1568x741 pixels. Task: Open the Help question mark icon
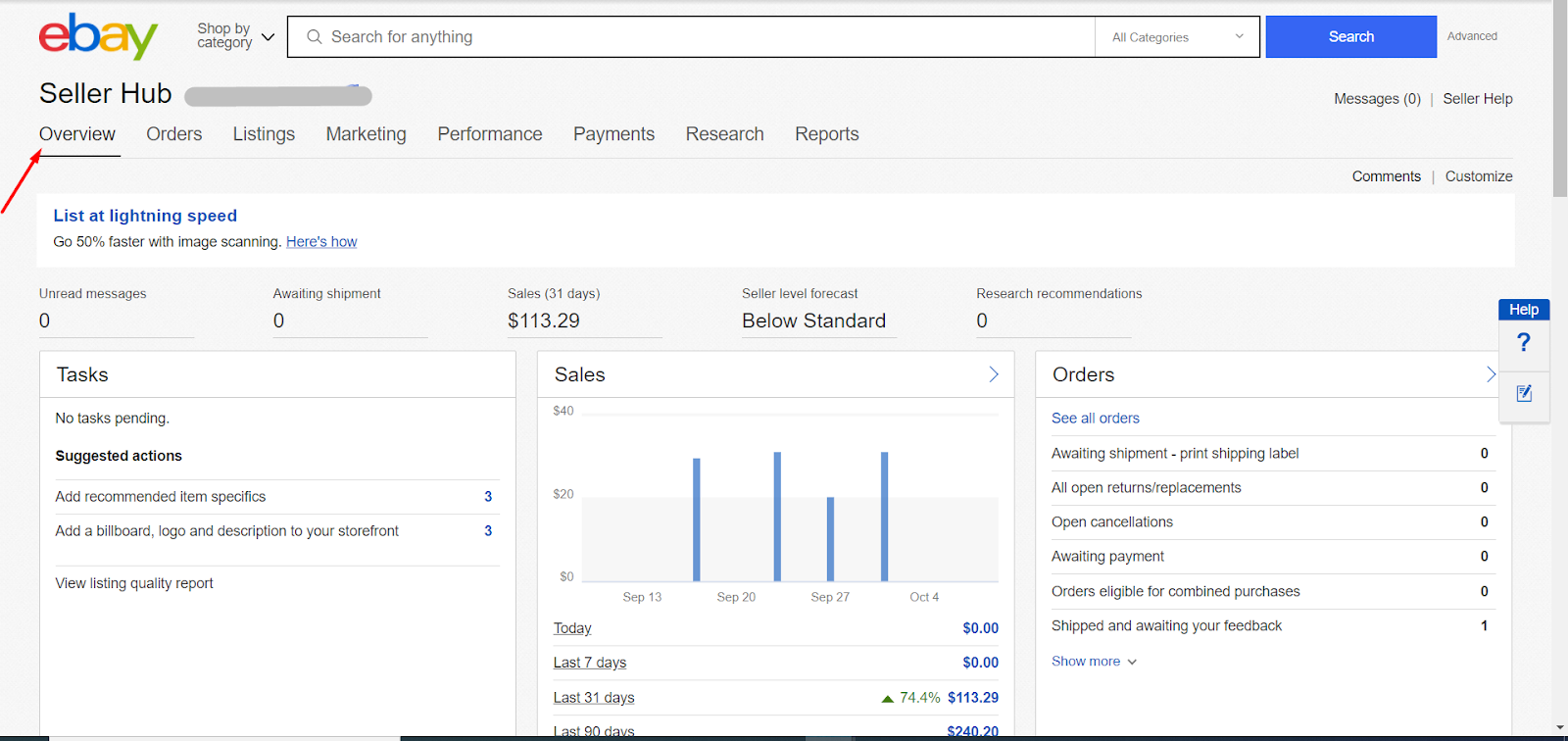pyautogui.click(x=1524, y=342)
